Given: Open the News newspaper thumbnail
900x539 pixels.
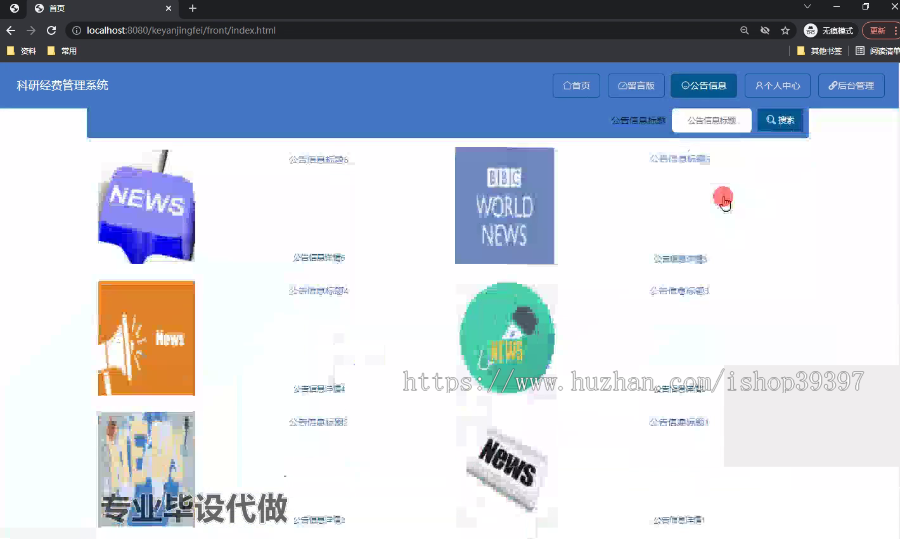Looking at the screenshot, I should click(506, 470).
